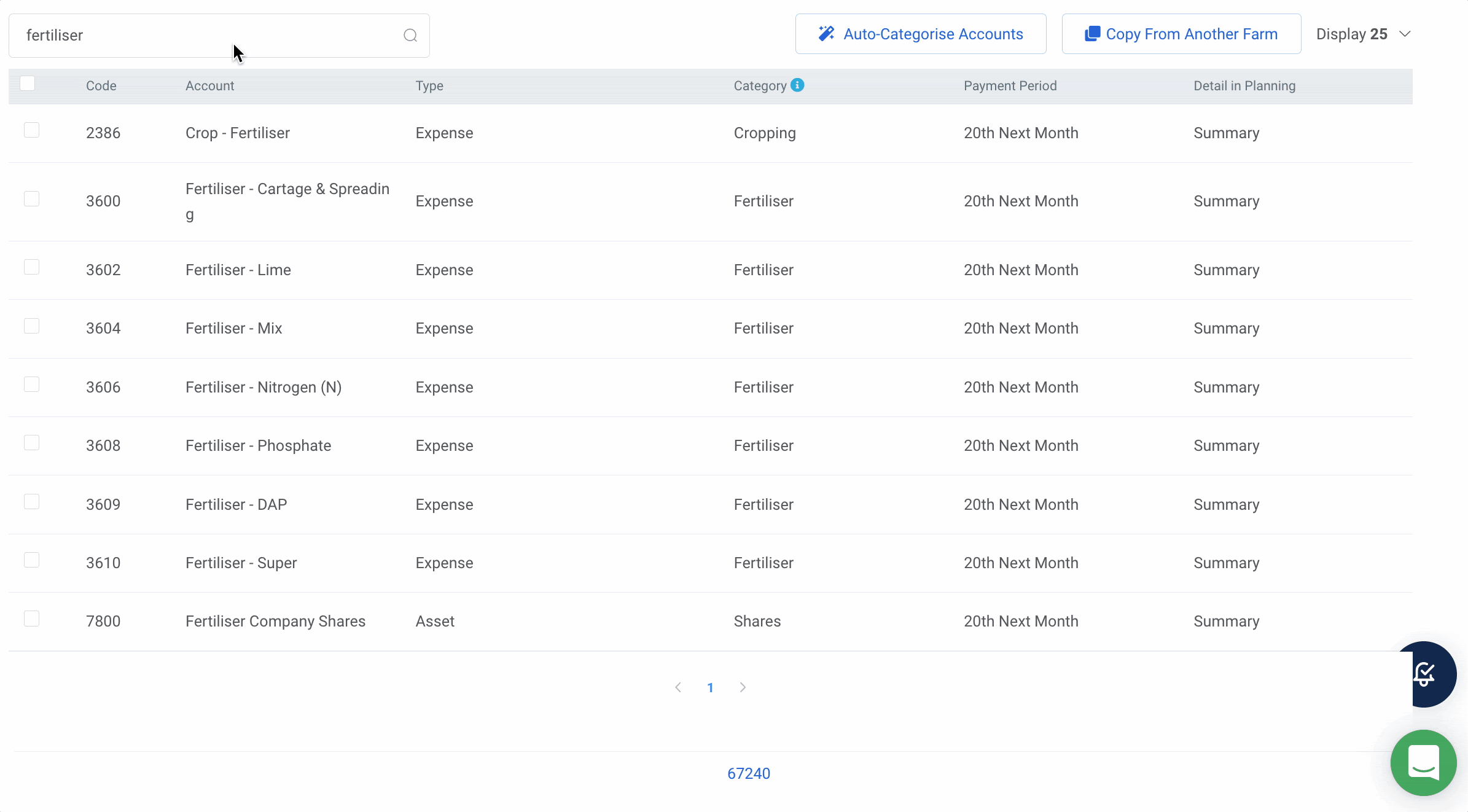
Task: Select checkbox for Fertiliser - Mix
Action: pos(31,326)
